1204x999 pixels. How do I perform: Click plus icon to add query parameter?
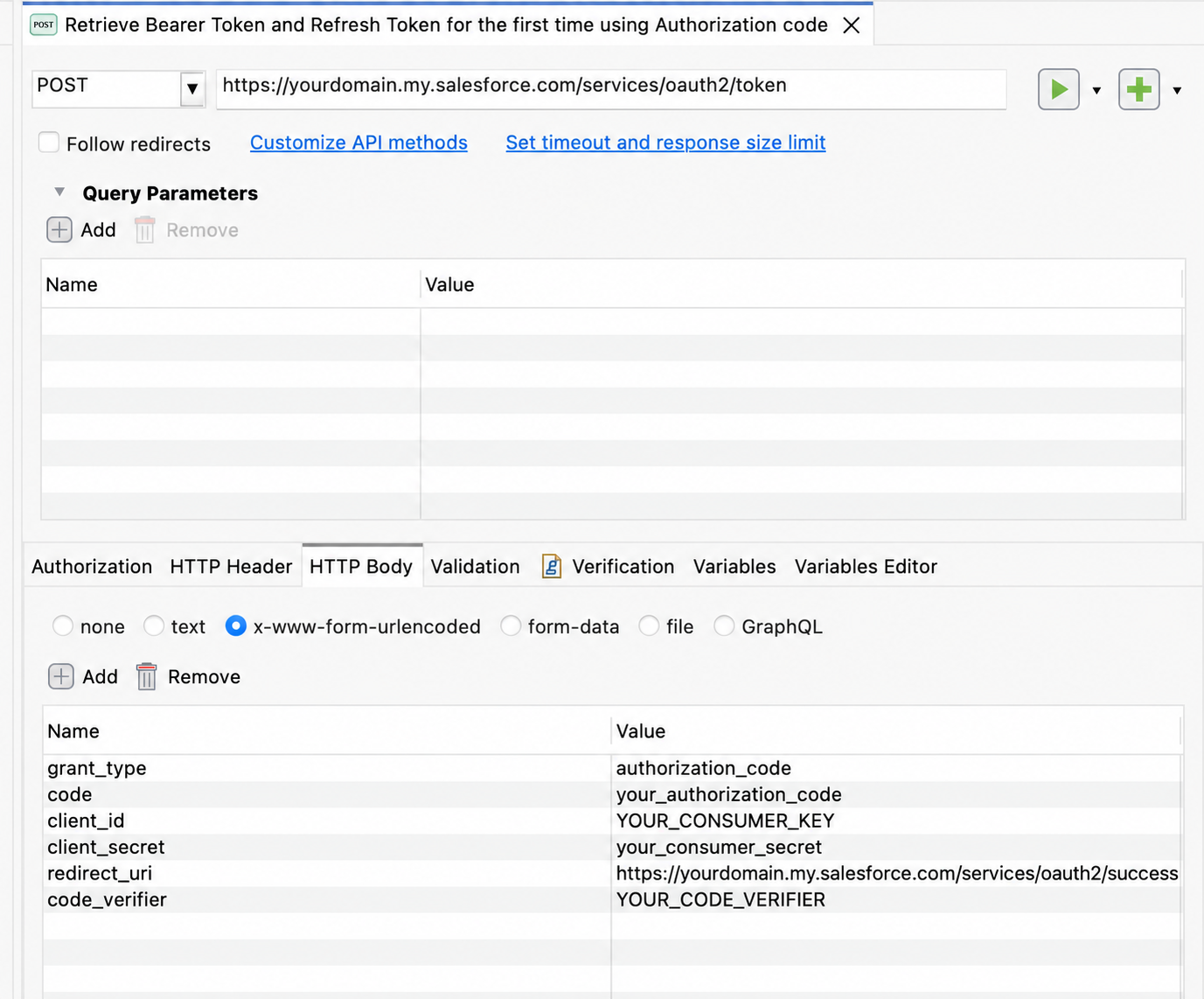click(59, 230)
